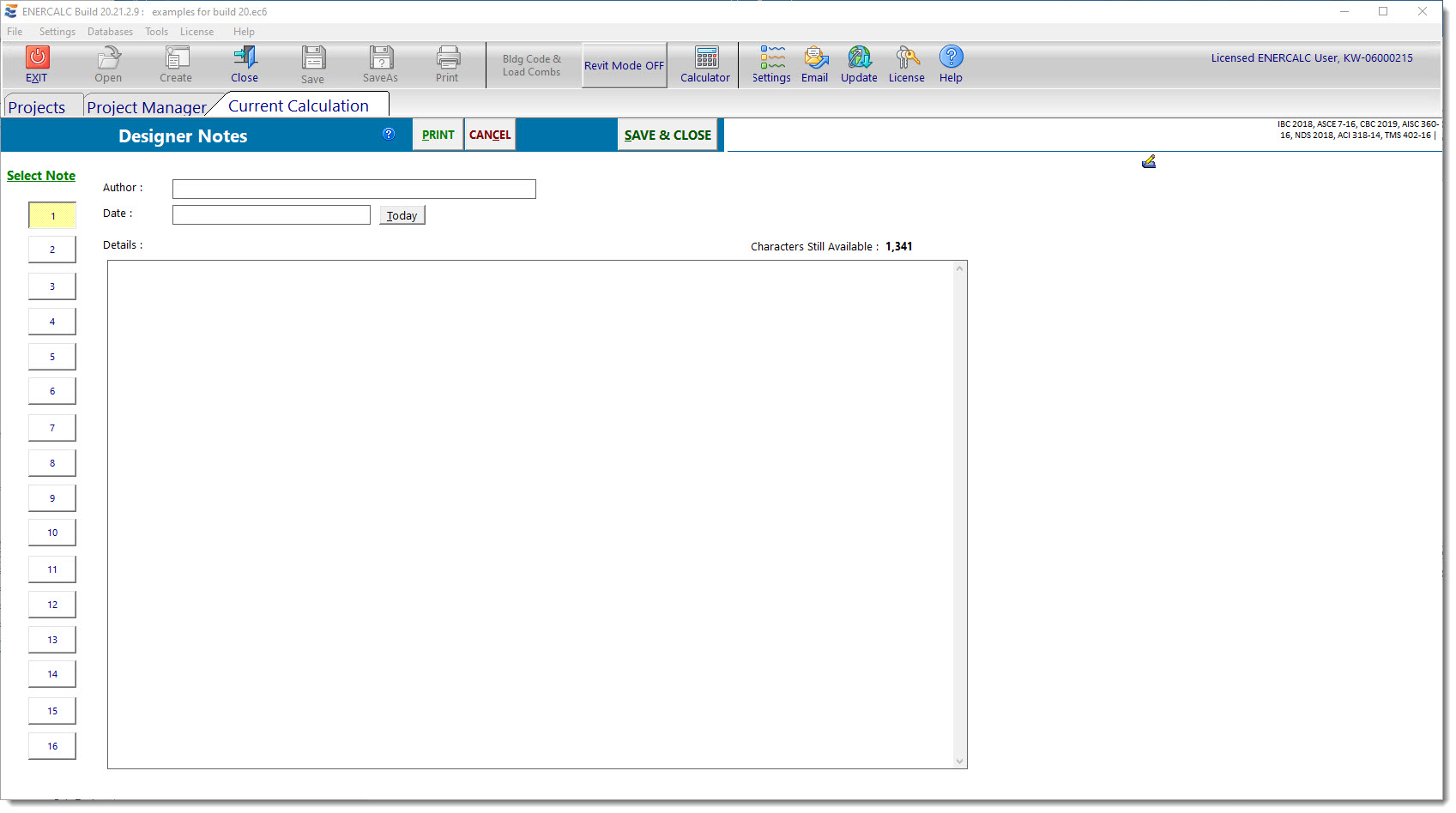The image size is (1456, 813).
Task: Select note number 2
Action: (52, 250)
